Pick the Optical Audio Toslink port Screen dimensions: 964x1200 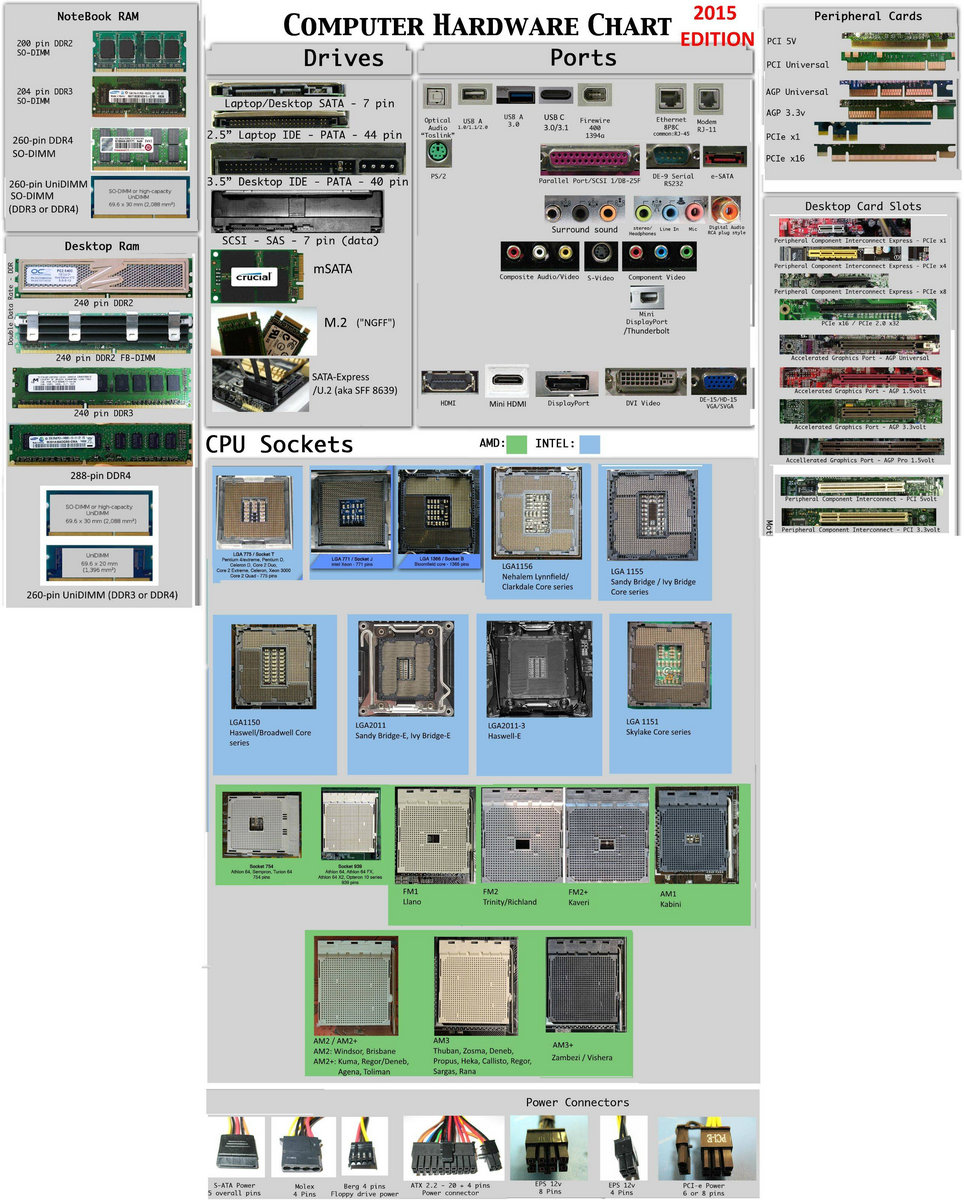tap(436, 96)
